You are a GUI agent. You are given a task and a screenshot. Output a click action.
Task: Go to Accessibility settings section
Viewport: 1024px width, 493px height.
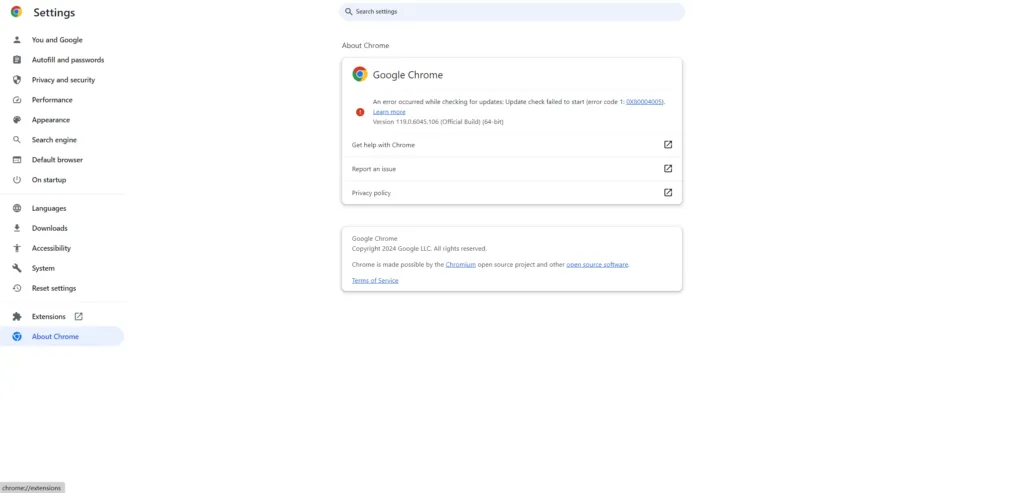tap(51, 248)
